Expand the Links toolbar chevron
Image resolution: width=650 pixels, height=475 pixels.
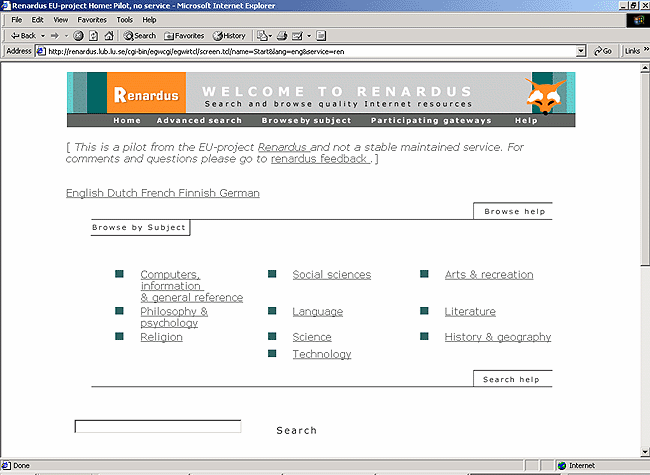[646, 49]
